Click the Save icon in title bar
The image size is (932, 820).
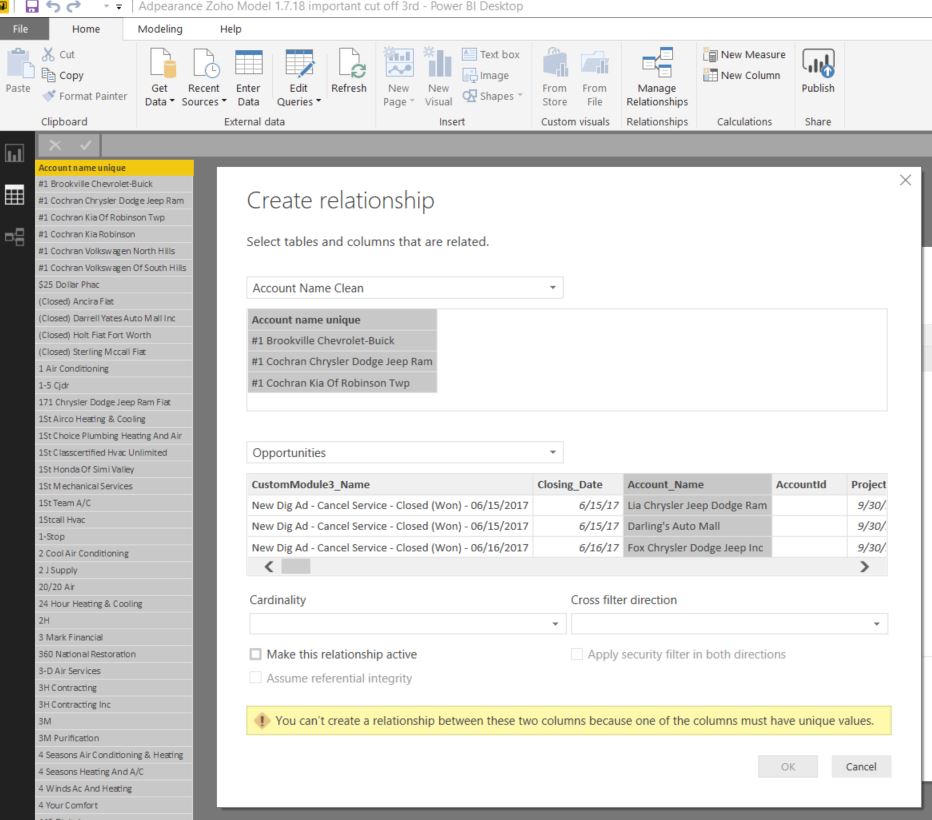31,7
